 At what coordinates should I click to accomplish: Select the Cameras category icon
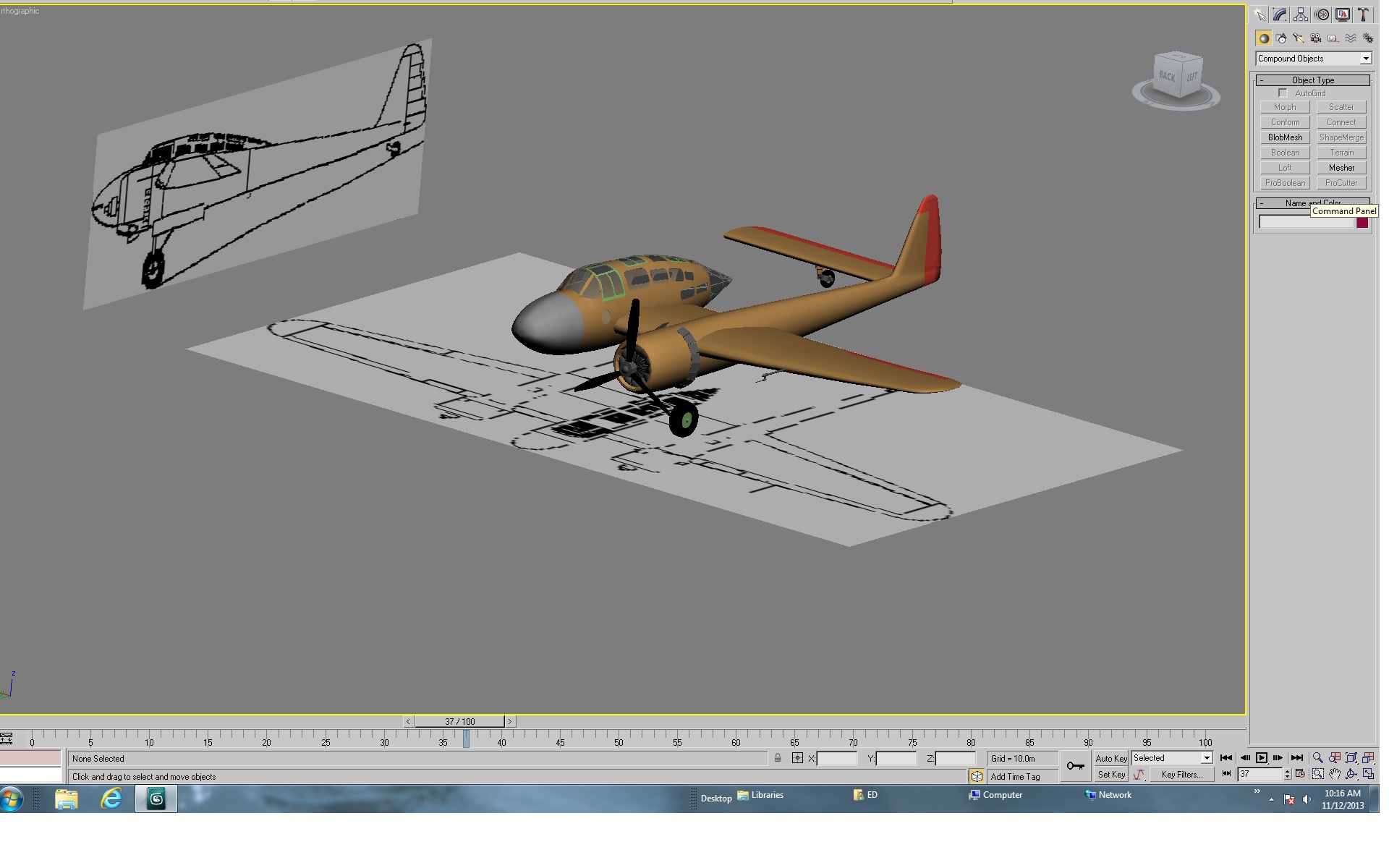pos(1316,38)
